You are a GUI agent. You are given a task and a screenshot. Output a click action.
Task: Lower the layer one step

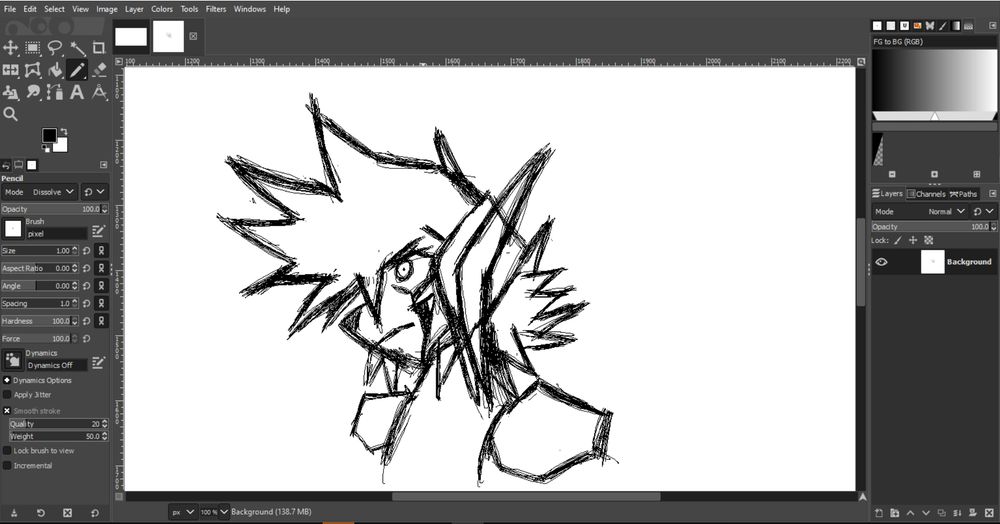(926, 513)
